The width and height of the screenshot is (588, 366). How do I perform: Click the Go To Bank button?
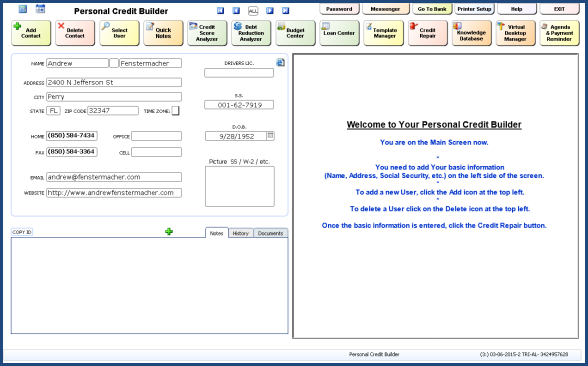click(x=432, y=9)
